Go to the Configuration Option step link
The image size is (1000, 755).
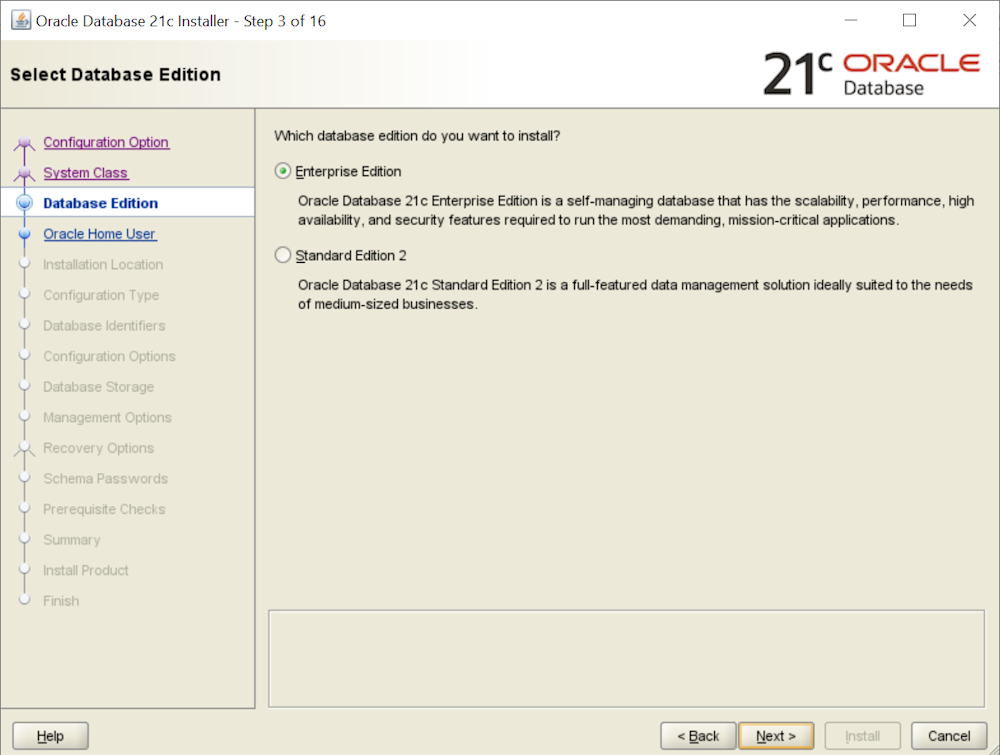pos(106,142)
